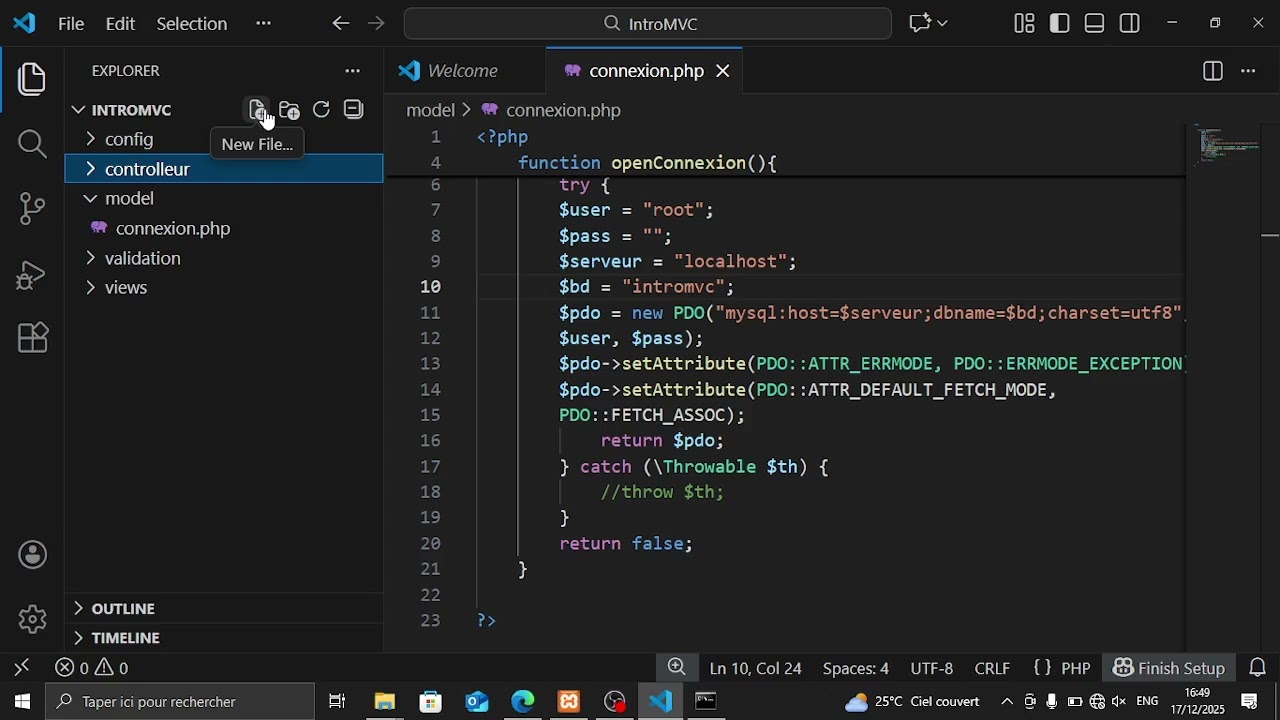This screenshot has height=720, width=1280.
Task: Click Finish Setup in status bar
Action: pyautogui.click(x=1168, y=668)
